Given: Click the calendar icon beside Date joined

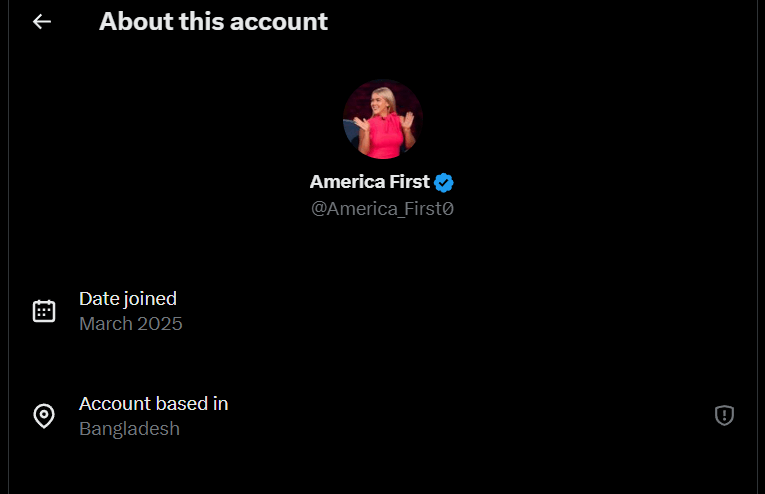Looking at the screenshot, I should [x=44, y=310].
